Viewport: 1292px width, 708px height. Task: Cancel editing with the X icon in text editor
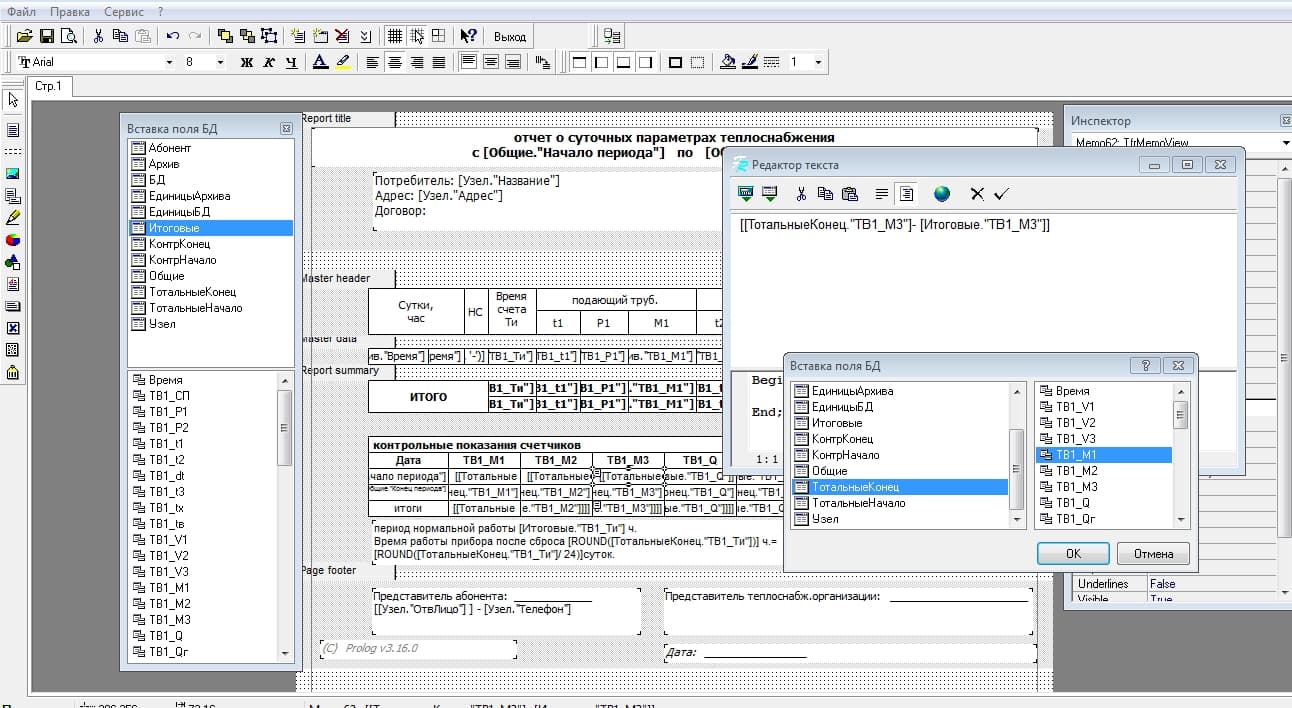pos(977,194)
